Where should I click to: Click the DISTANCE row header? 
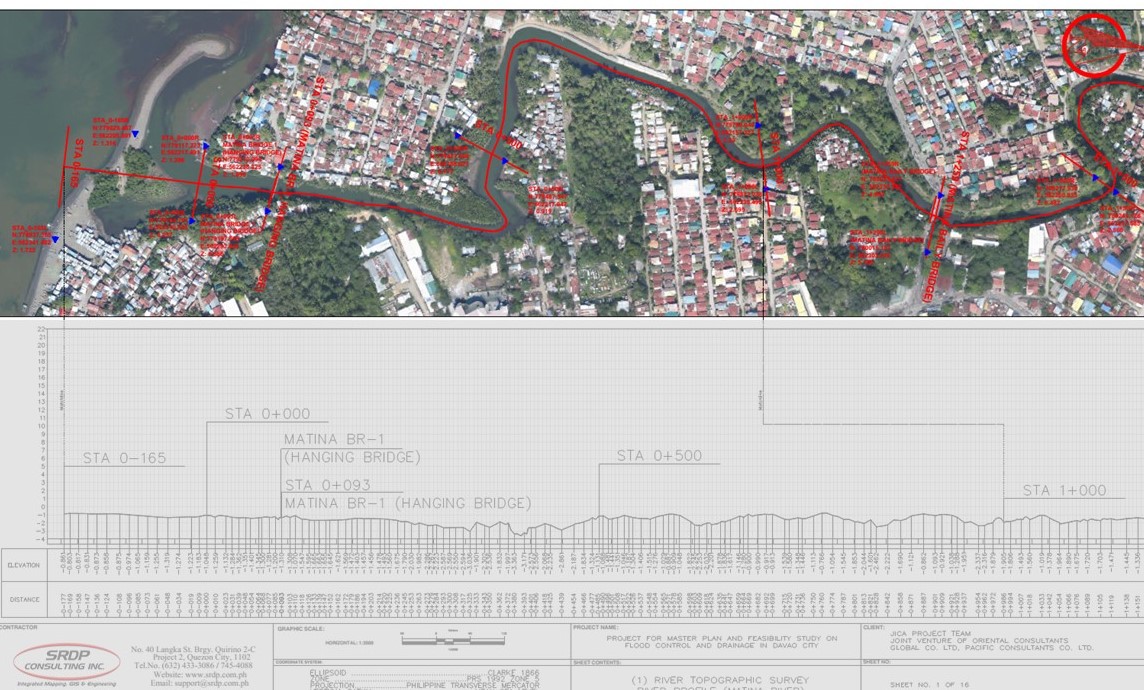point(23,599)
